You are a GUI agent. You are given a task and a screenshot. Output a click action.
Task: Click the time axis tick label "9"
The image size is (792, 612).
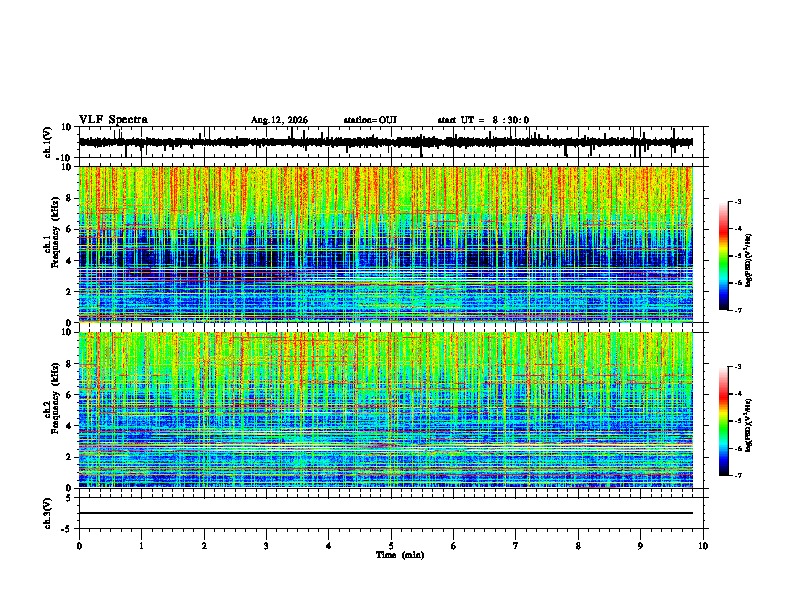640,546
